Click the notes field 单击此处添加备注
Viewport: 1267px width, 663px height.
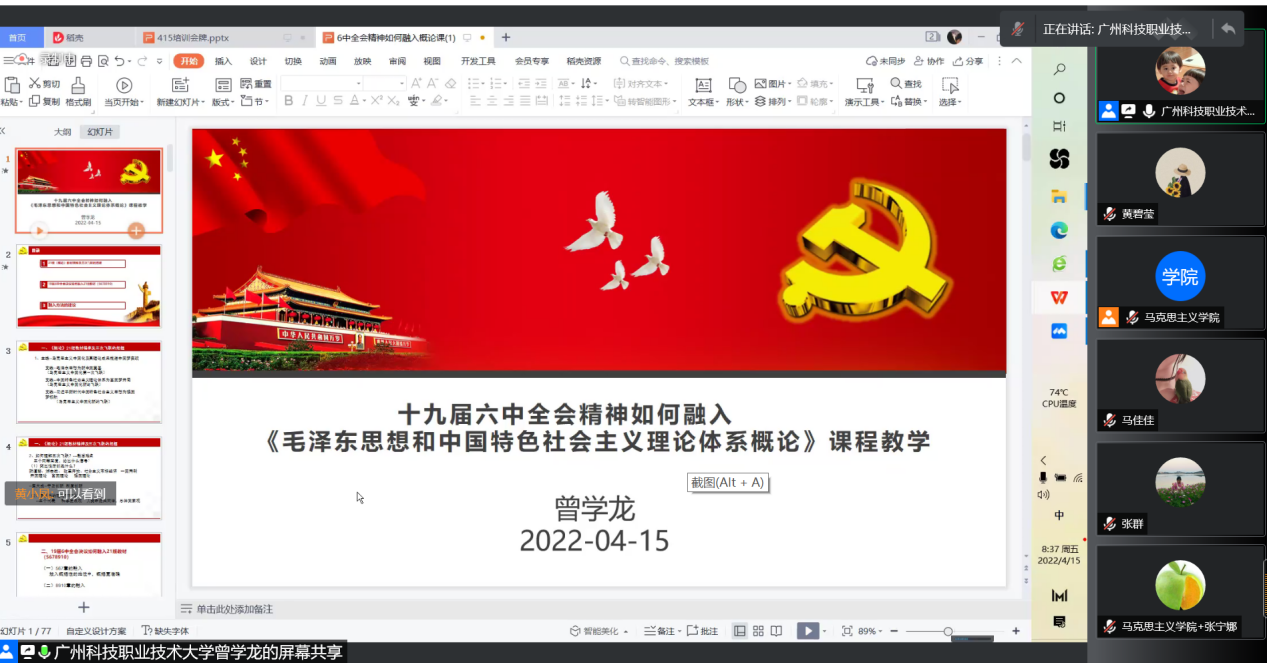[234, 609]
